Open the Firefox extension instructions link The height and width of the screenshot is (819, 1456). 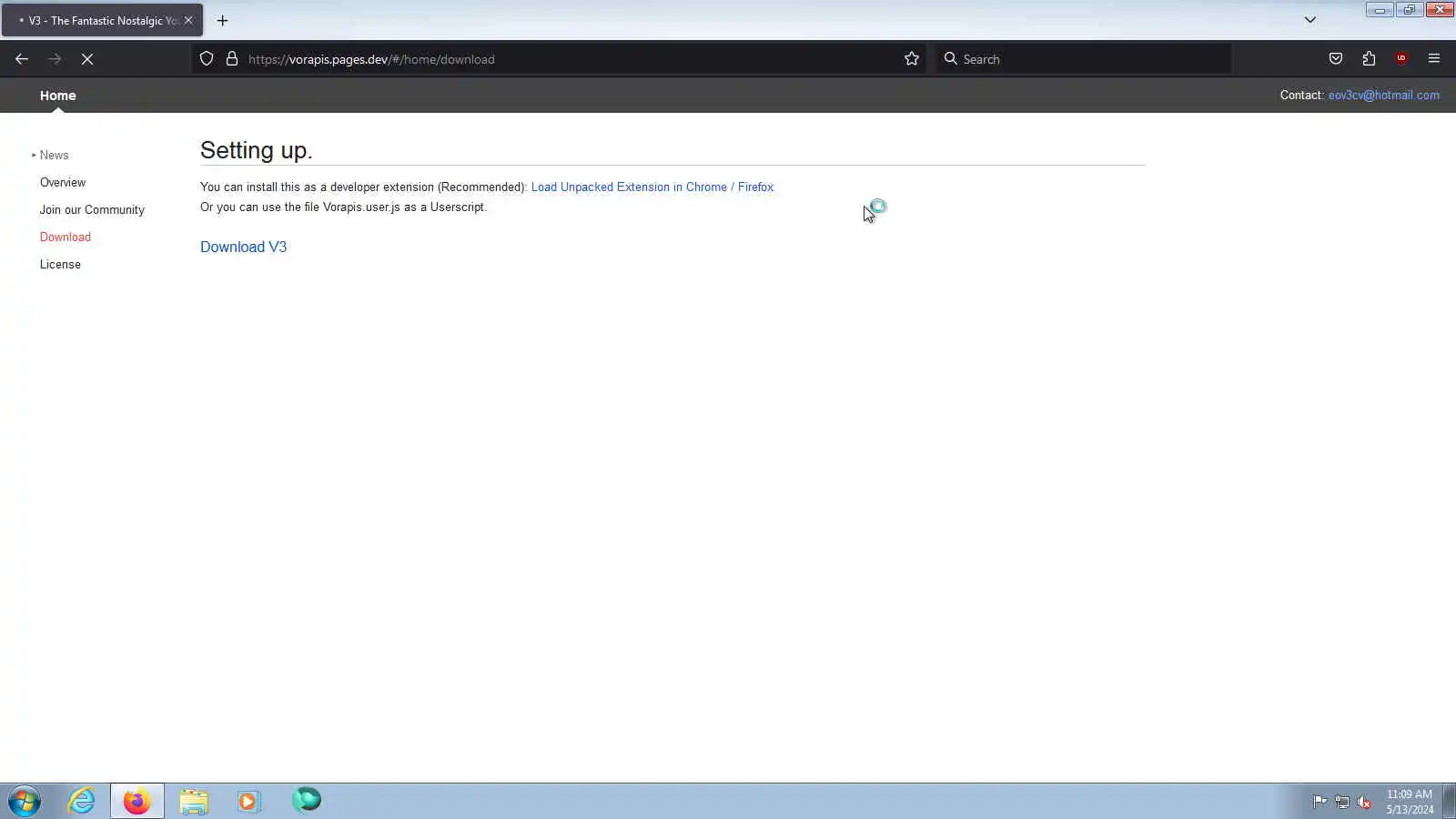pos(755,187)
